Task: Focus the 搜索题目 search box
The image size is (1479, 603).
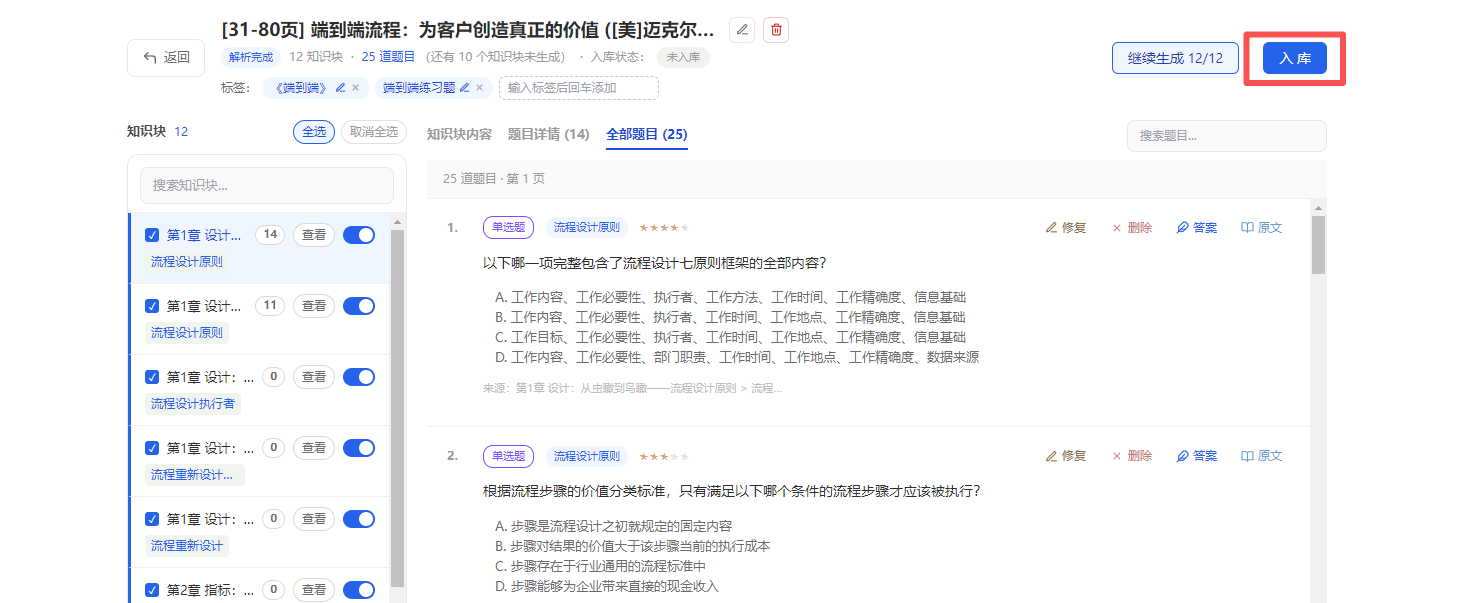Action: pos(1227,136)
